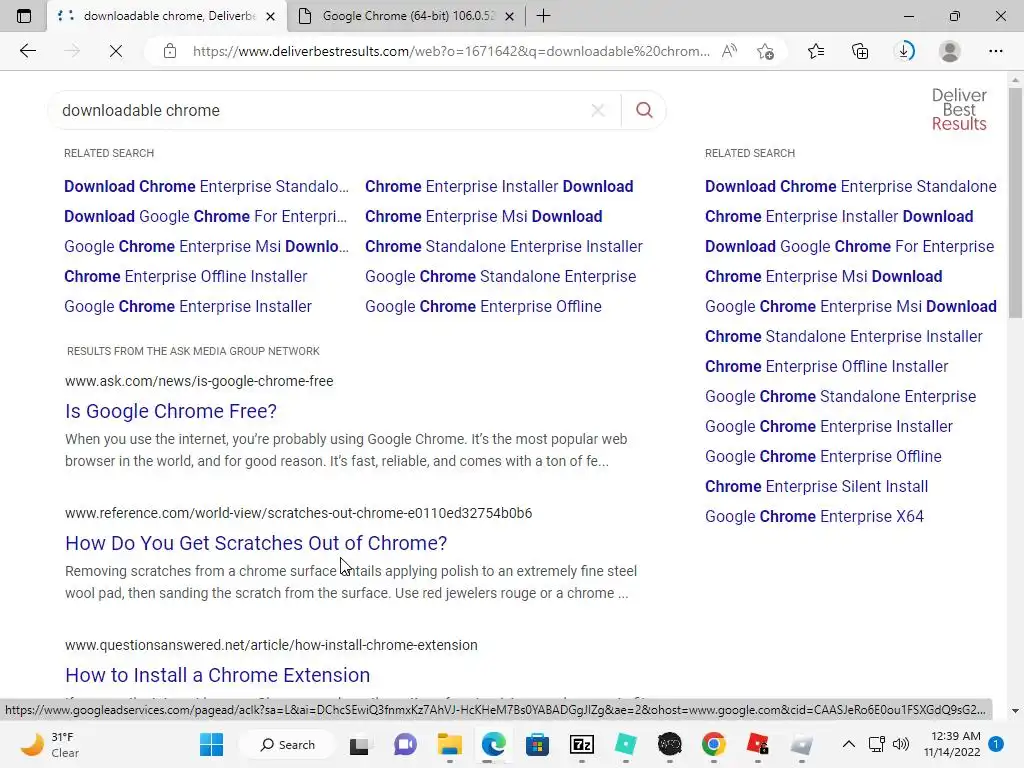Open Google Chrome Enterprise Offline in center column
The image size is (1024, 768).
click(483, 307)
